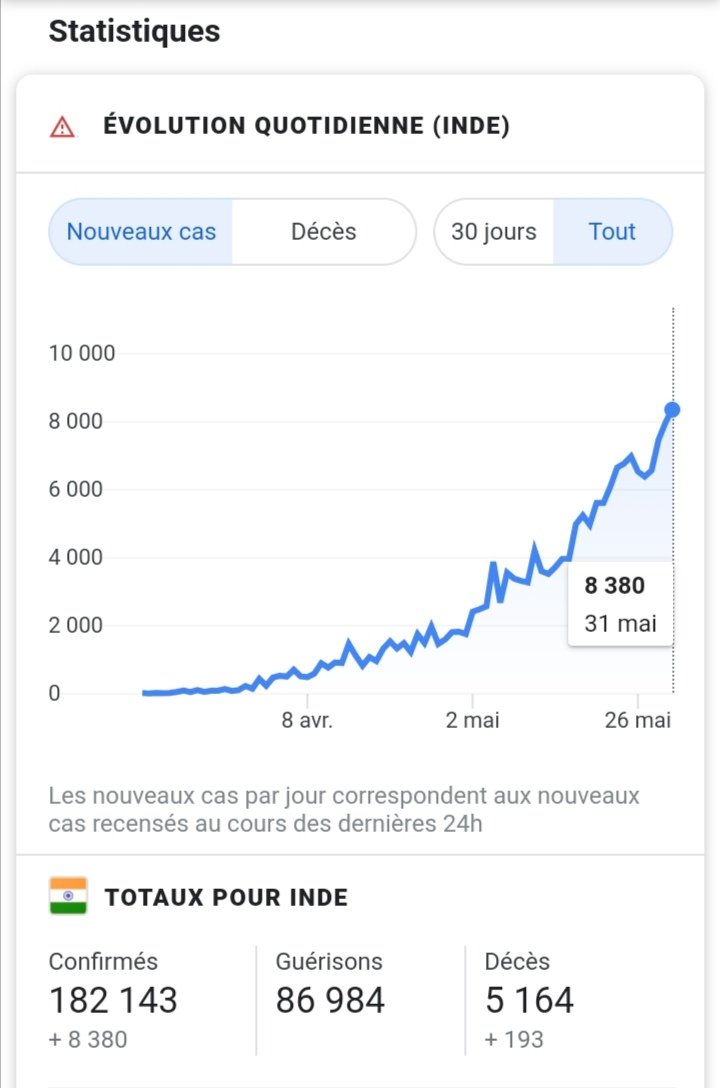The height and width of the screenshot is (1088, 720).
Task: Click the Les nouveaux cas explanation text
Action: tap(343, 810)
